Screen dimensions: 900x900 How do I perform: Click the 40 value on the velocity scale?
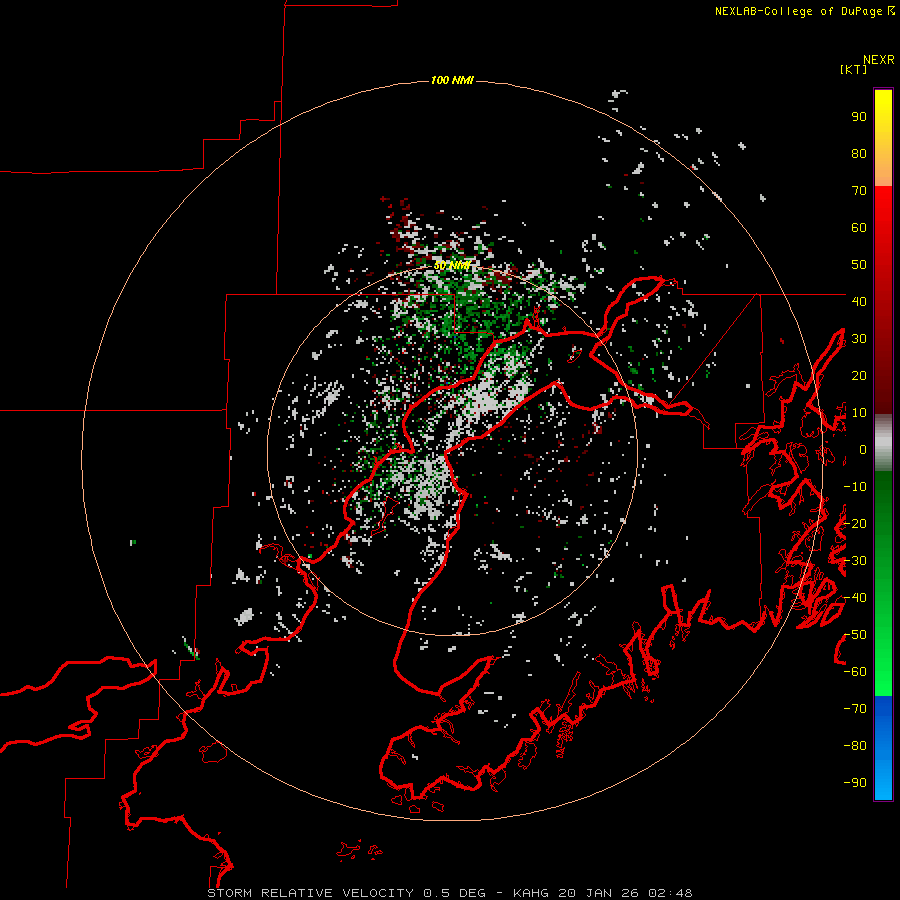coord(859,301)
